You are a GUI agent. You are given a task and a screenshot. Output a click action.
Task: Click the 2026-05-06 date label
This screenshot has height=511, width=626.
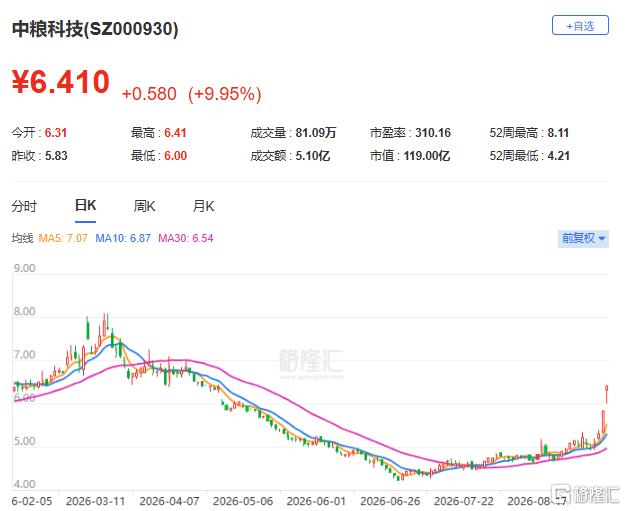coord(243,501)
